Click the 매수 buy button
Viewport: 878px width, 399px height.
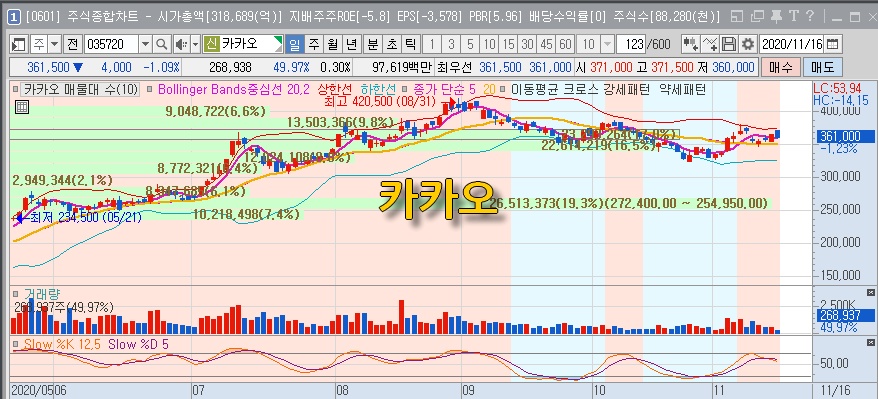781,68
